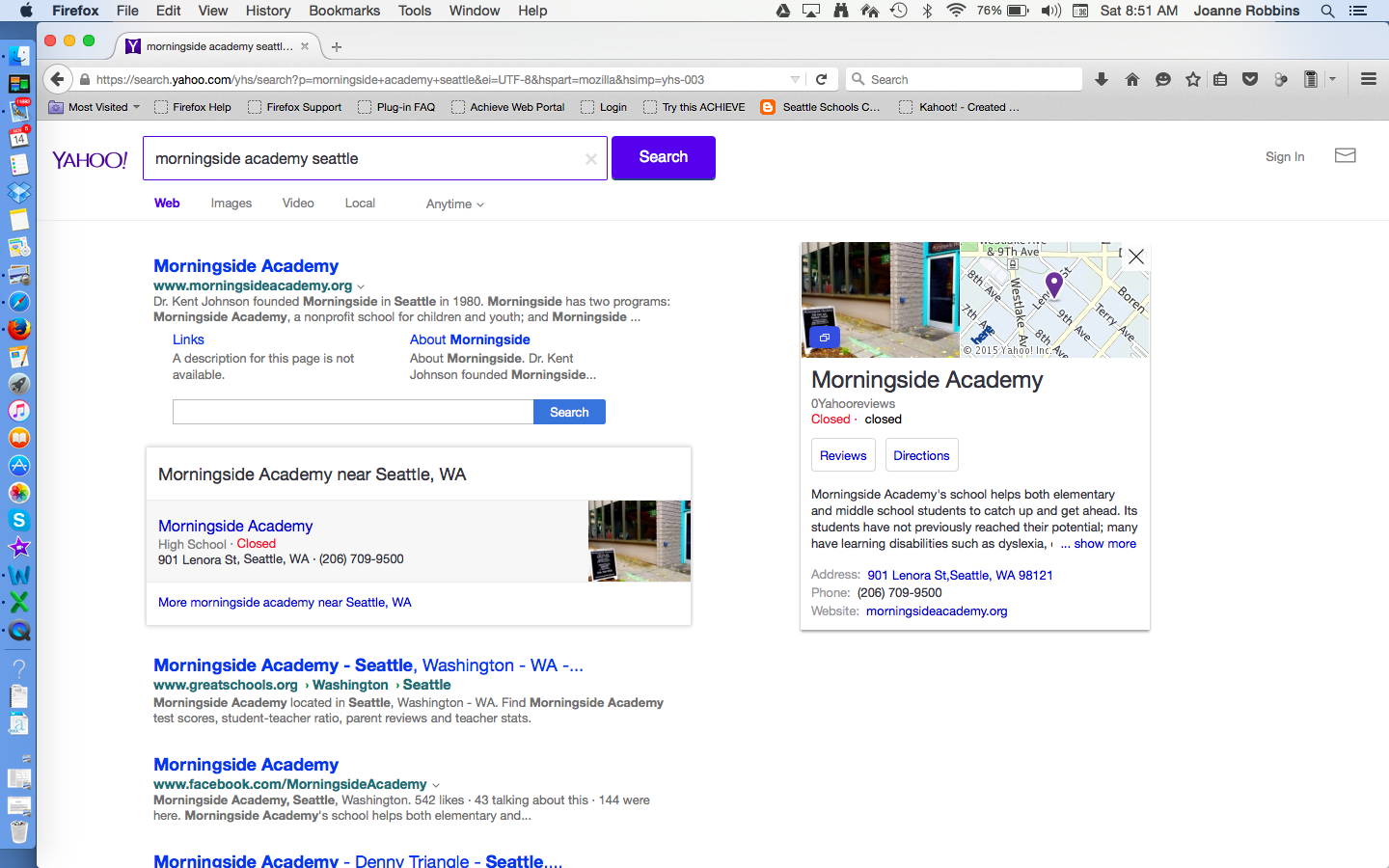
Task: Go back with the Firefox back arrow
Action: (58, 79)
